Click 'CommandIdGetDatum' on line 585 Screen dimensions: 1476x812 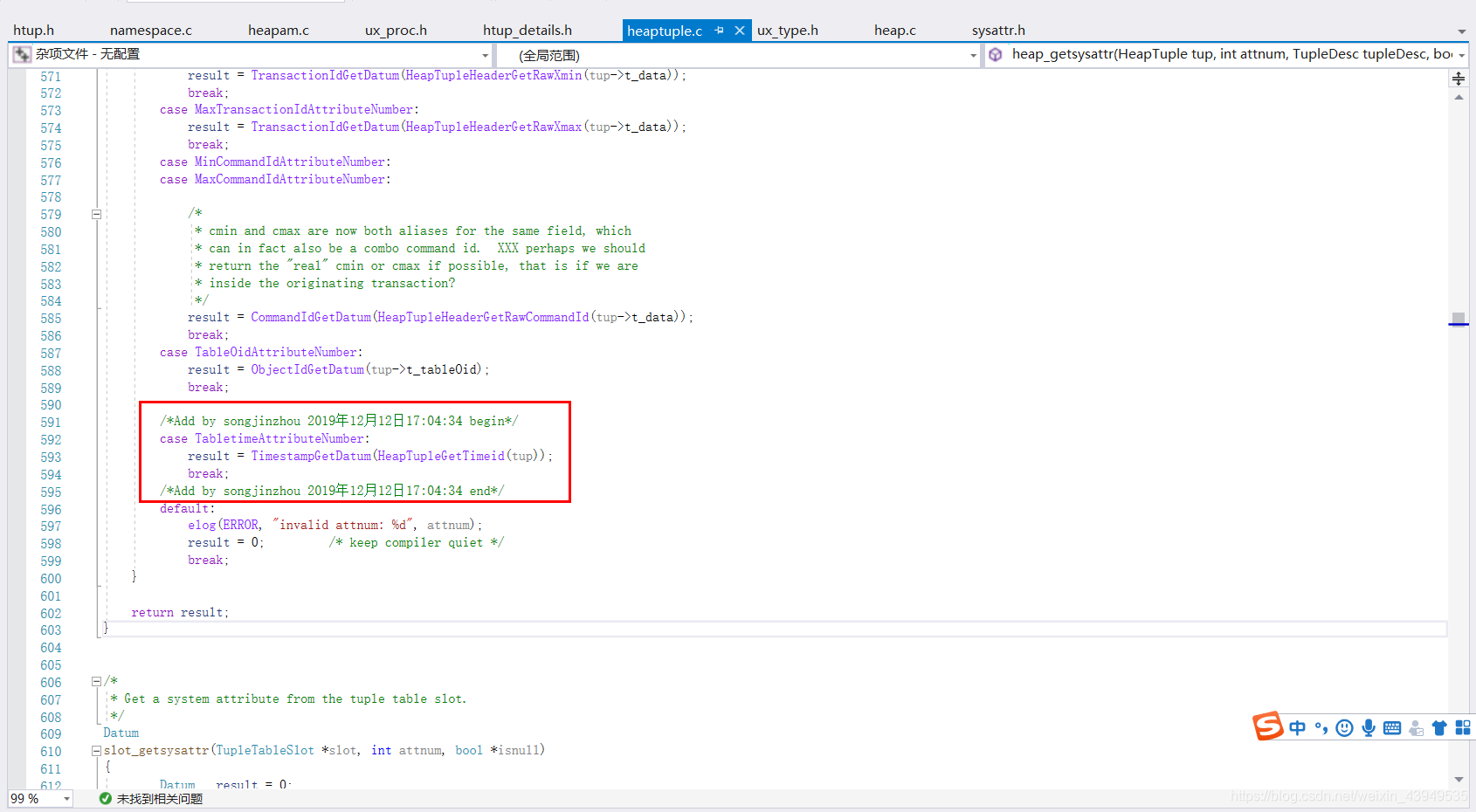pyautogui.click(x=311, y=318)
